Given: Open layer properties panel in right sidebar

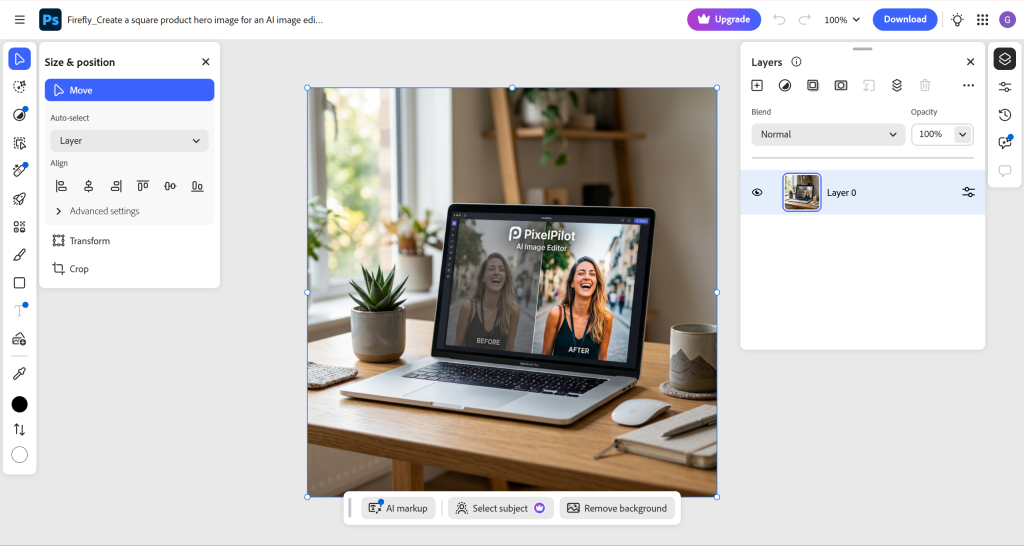Looking at the screenshot, I should (1005, 87).
